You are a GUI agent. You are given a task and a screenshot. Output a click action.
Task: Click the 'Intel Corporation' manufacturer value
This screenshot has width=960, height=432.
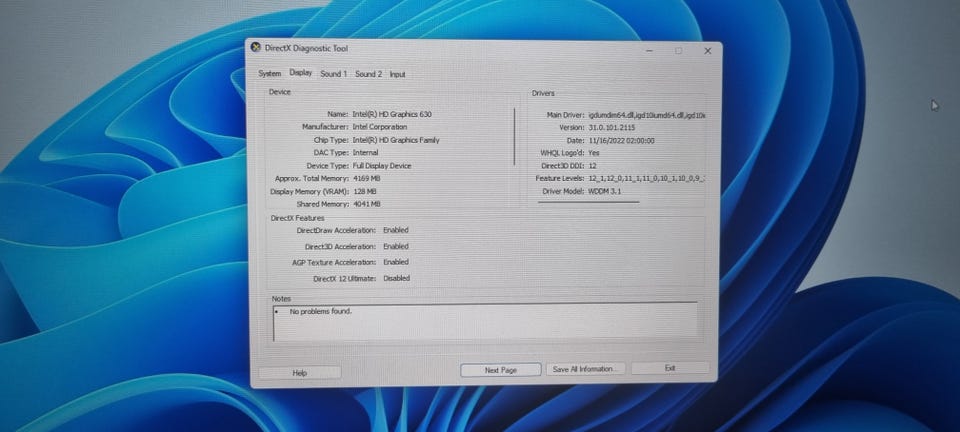point(380,127)
